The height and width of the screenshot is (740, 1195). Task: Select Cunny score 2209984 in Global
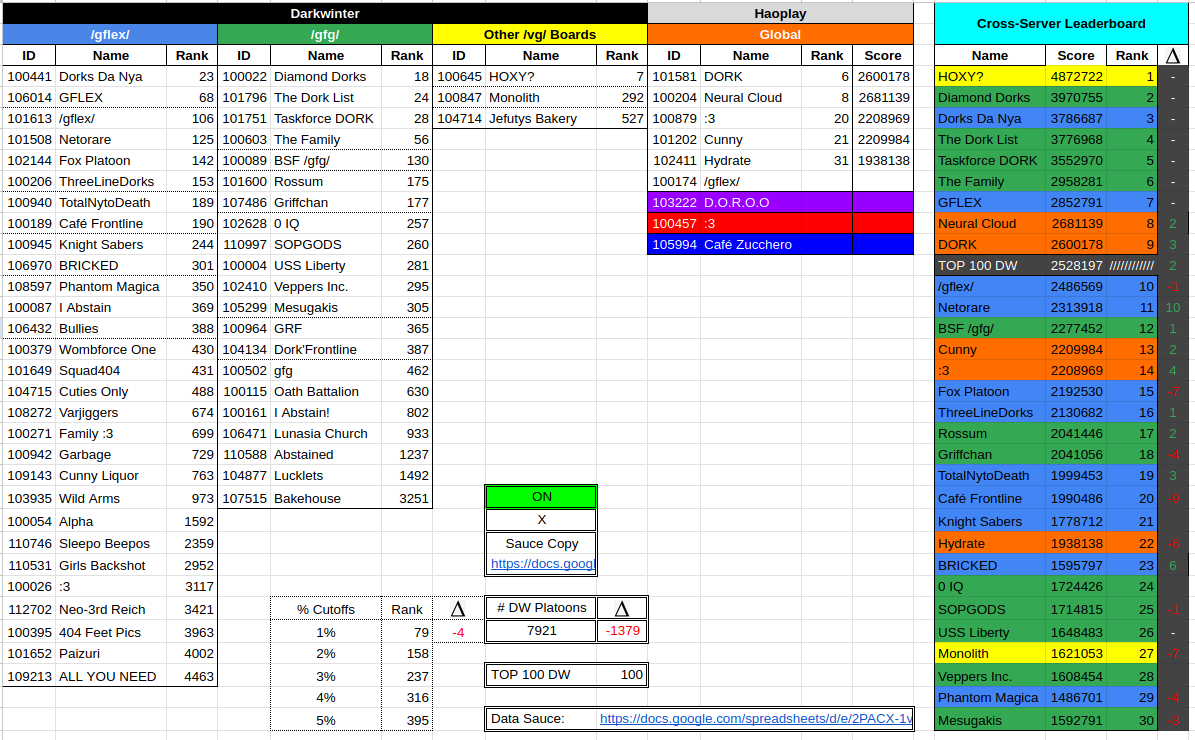tap(883, 139)
